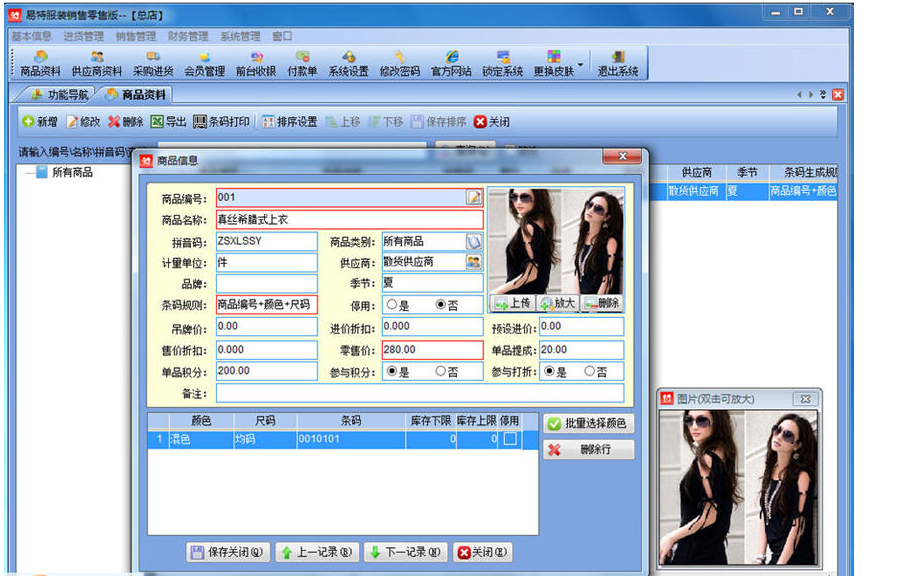Click 关闭 in the 商品资料 toolbar
The width and height of the screenshot is (909, 576).
(492, 122)
